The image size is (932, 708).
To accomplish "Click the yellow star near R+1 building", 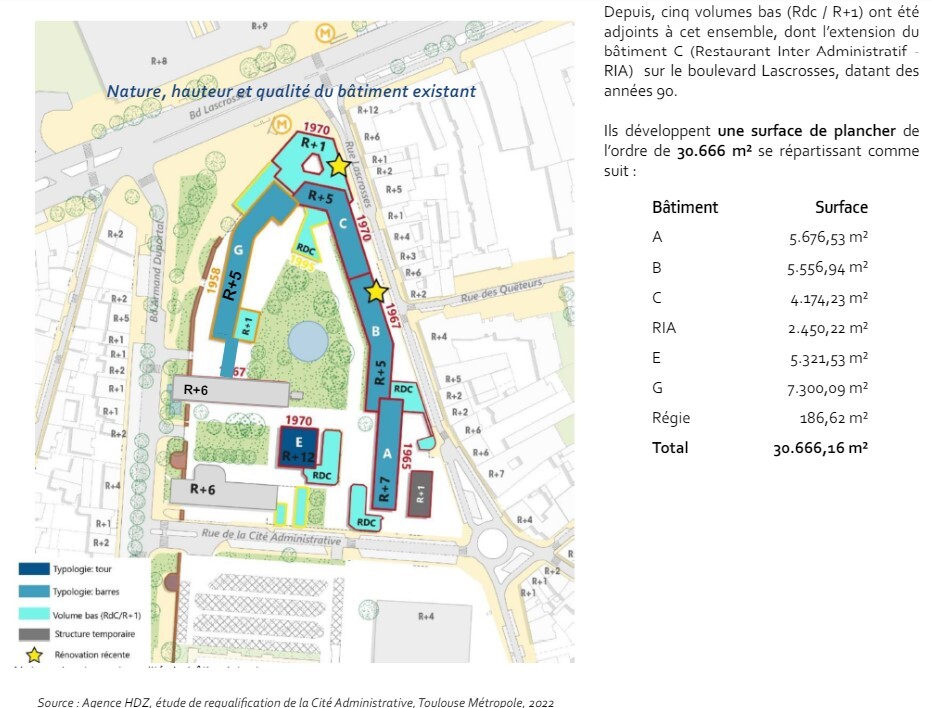I will [x=339, y=165].
